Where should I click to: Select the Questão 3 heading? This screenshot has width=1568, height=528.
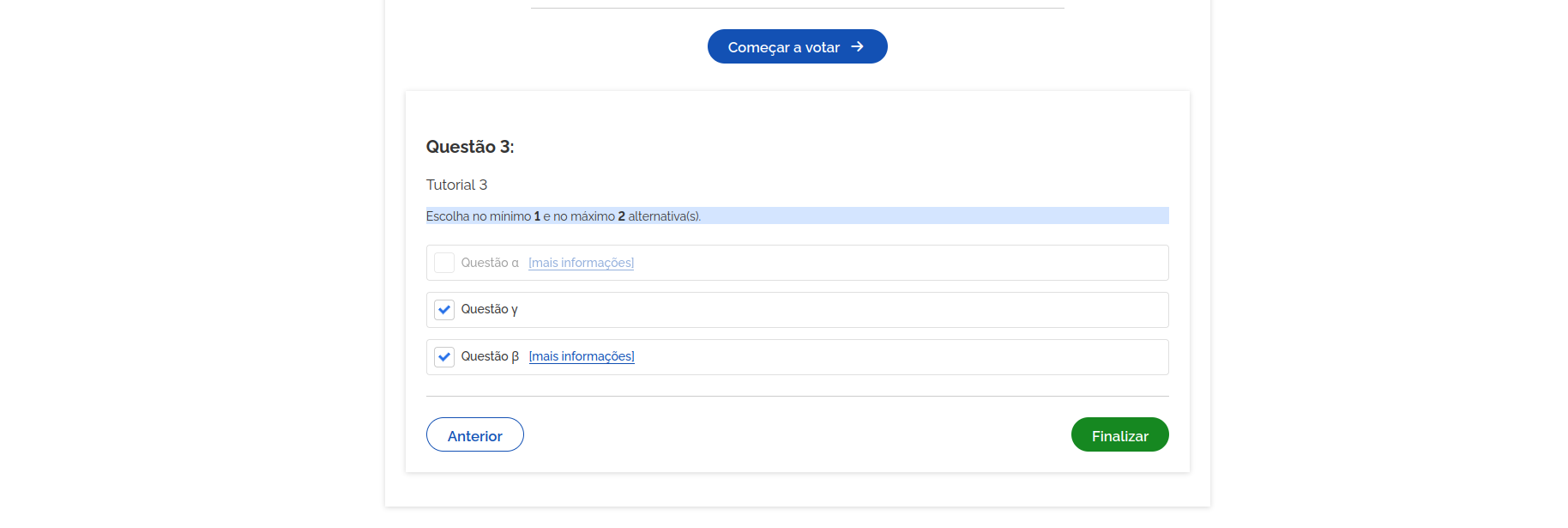point(470,147)
